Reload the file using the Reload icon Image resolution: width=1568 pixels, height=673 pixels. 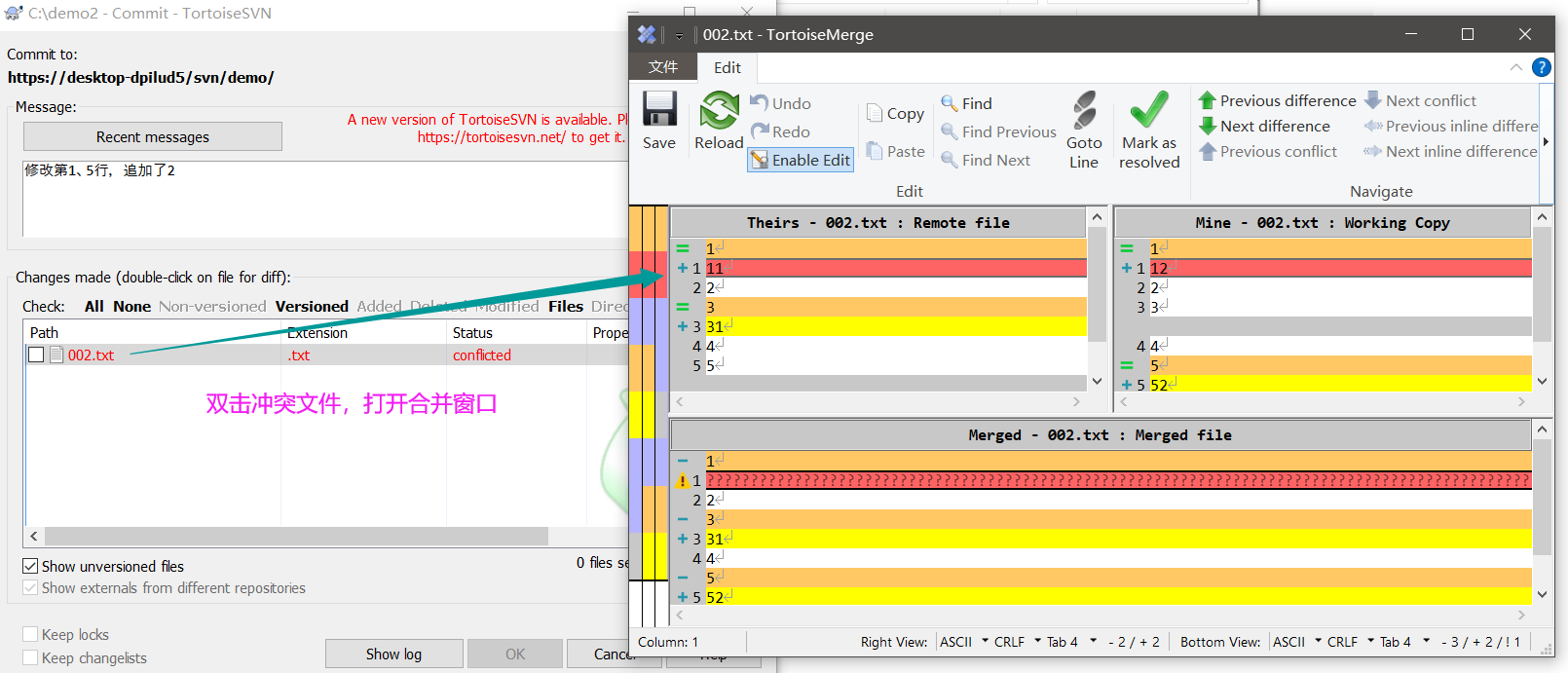click(x=719, y=109)
